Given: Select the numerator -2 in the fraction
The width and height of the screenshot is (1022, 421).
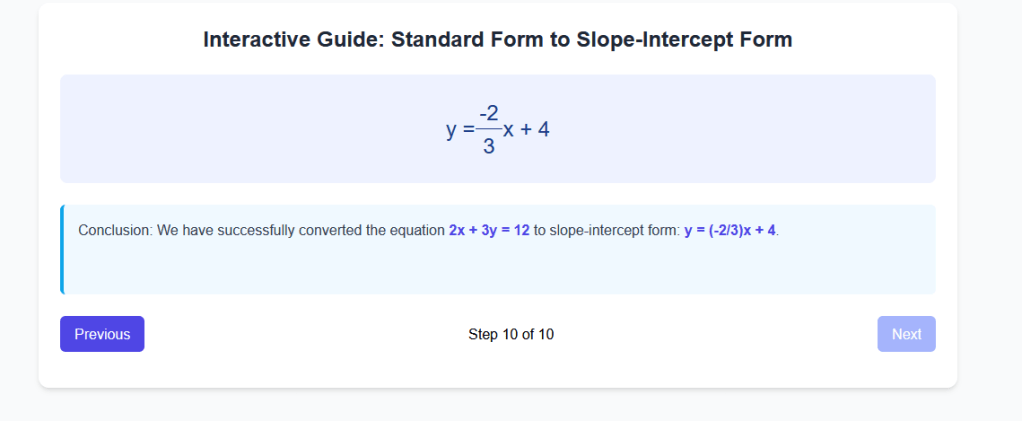Looking at the screenshot, I should (x=489, y=113).
